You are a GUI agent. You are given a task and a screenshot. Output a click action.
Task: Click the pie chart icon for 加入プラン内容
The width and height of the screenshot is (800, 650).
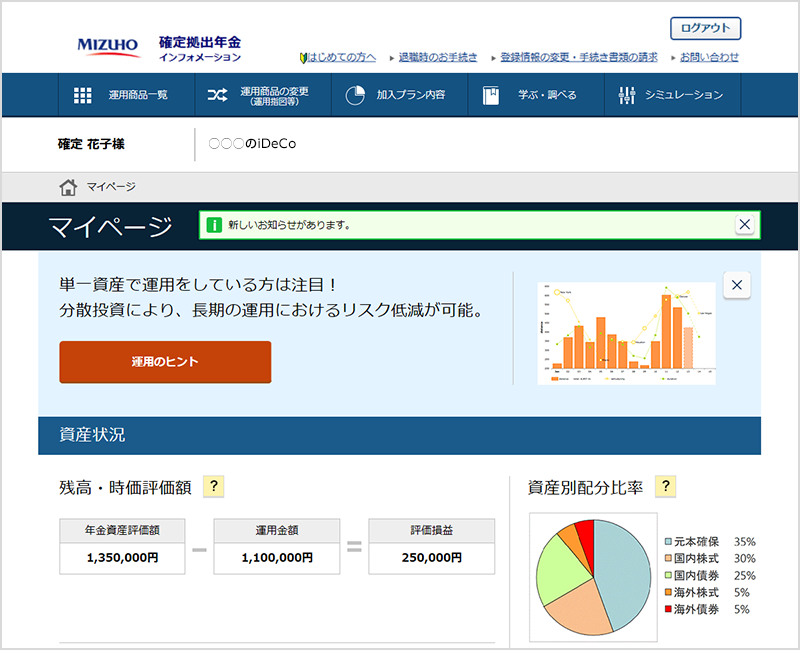[x=355, y=95]
